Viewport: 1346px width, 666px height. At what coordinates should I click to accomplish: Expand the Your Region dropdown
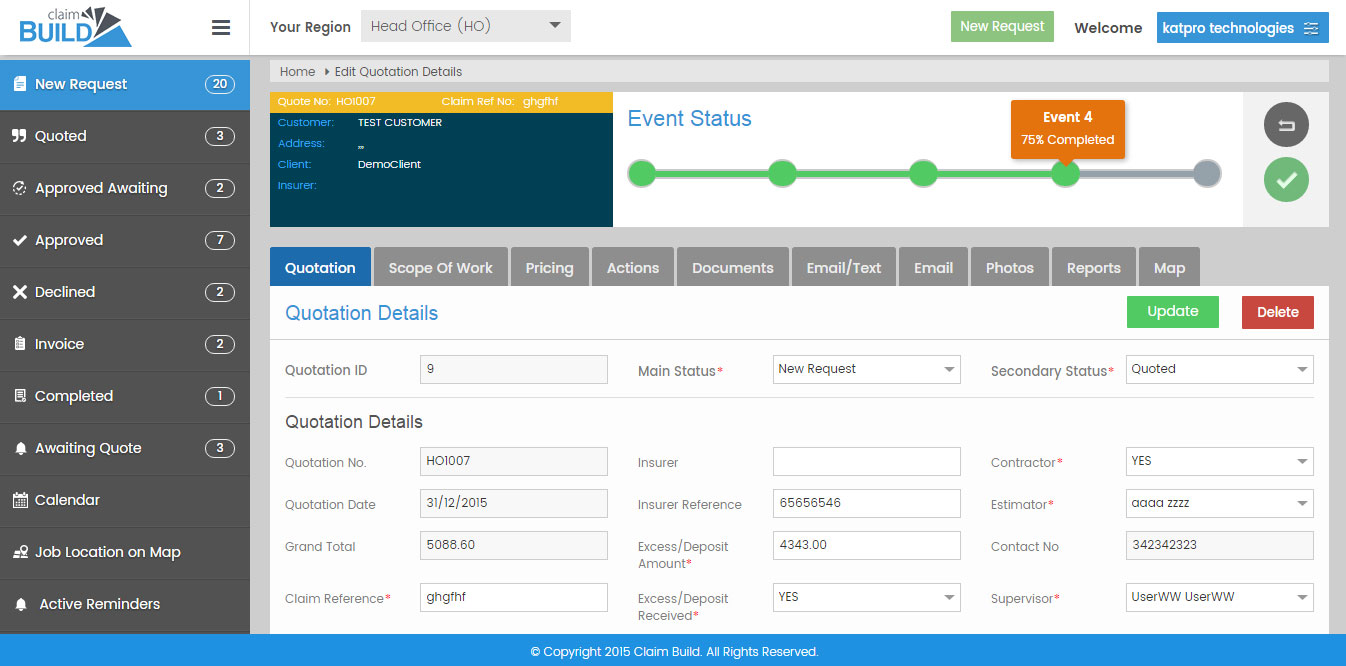465,27
